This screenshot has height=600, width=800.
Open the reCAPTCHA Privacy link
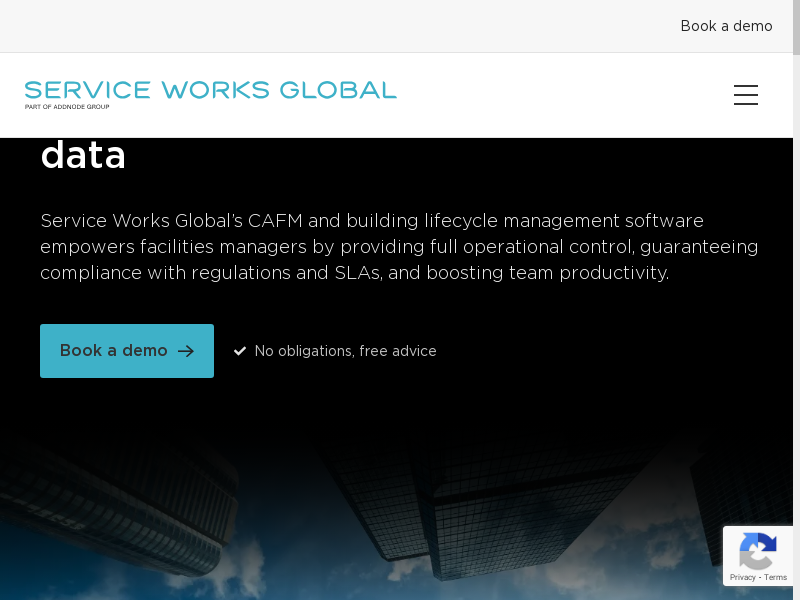tap(742, 577)
